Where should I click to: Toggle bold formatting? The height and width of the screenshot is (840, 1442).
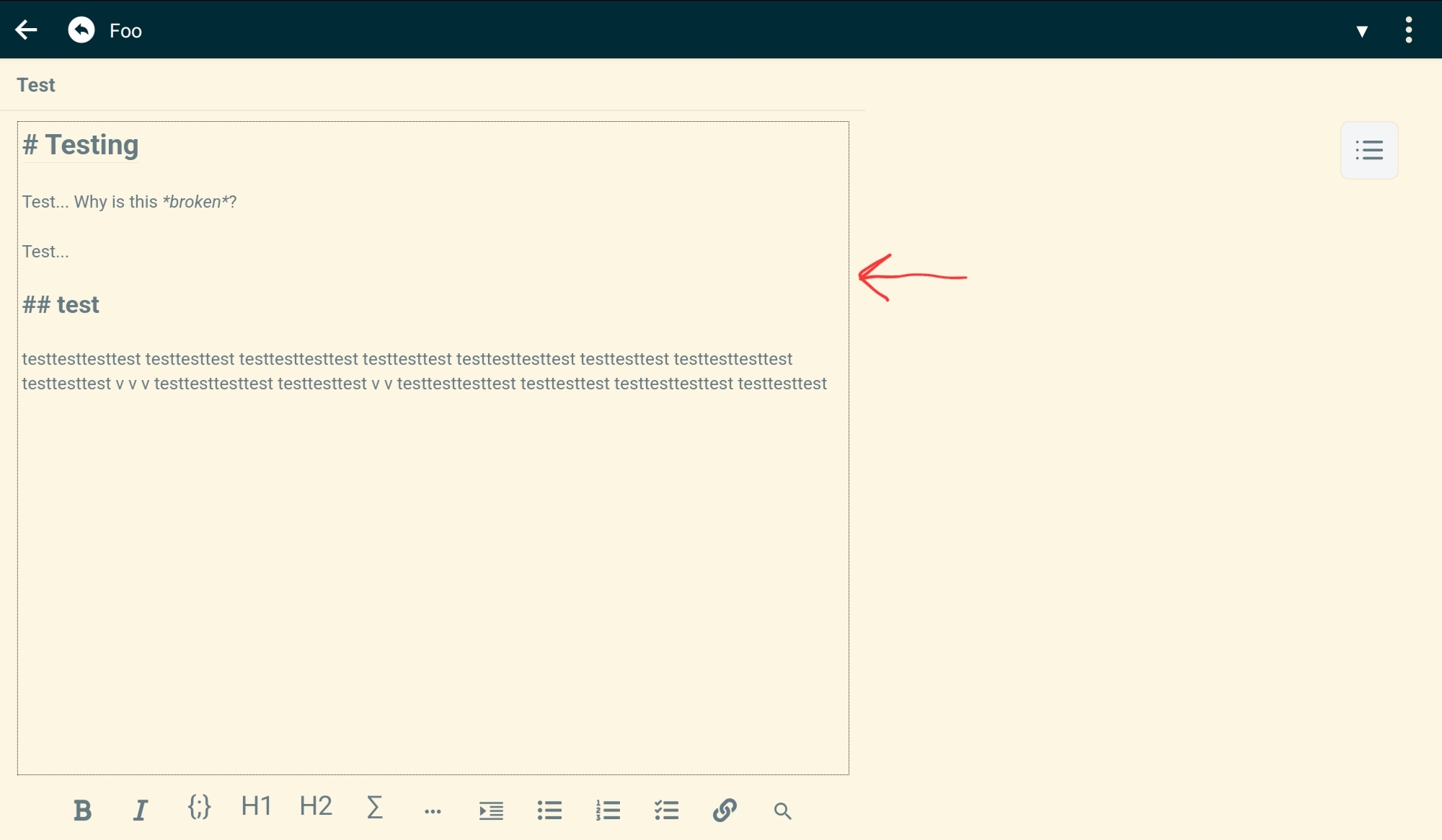(x=81, y=810)
